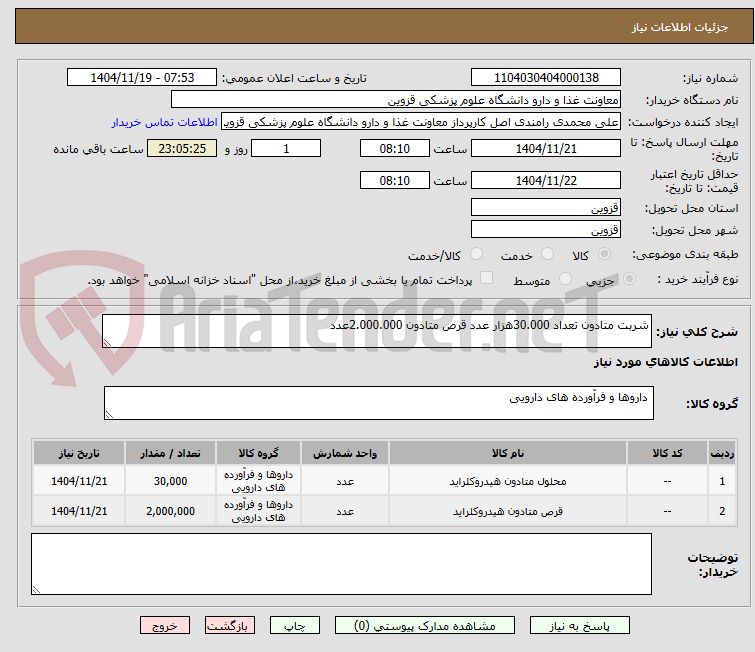Click quantity cell 30,000

pos(170,481)
